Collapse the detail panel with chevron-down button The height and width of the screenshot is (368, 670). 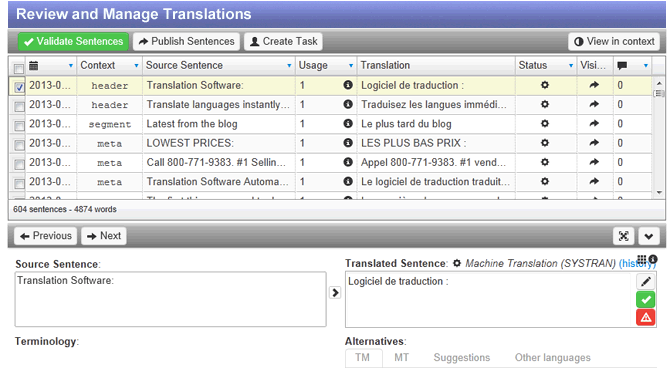pyautogui.click(x=649, y=236)
